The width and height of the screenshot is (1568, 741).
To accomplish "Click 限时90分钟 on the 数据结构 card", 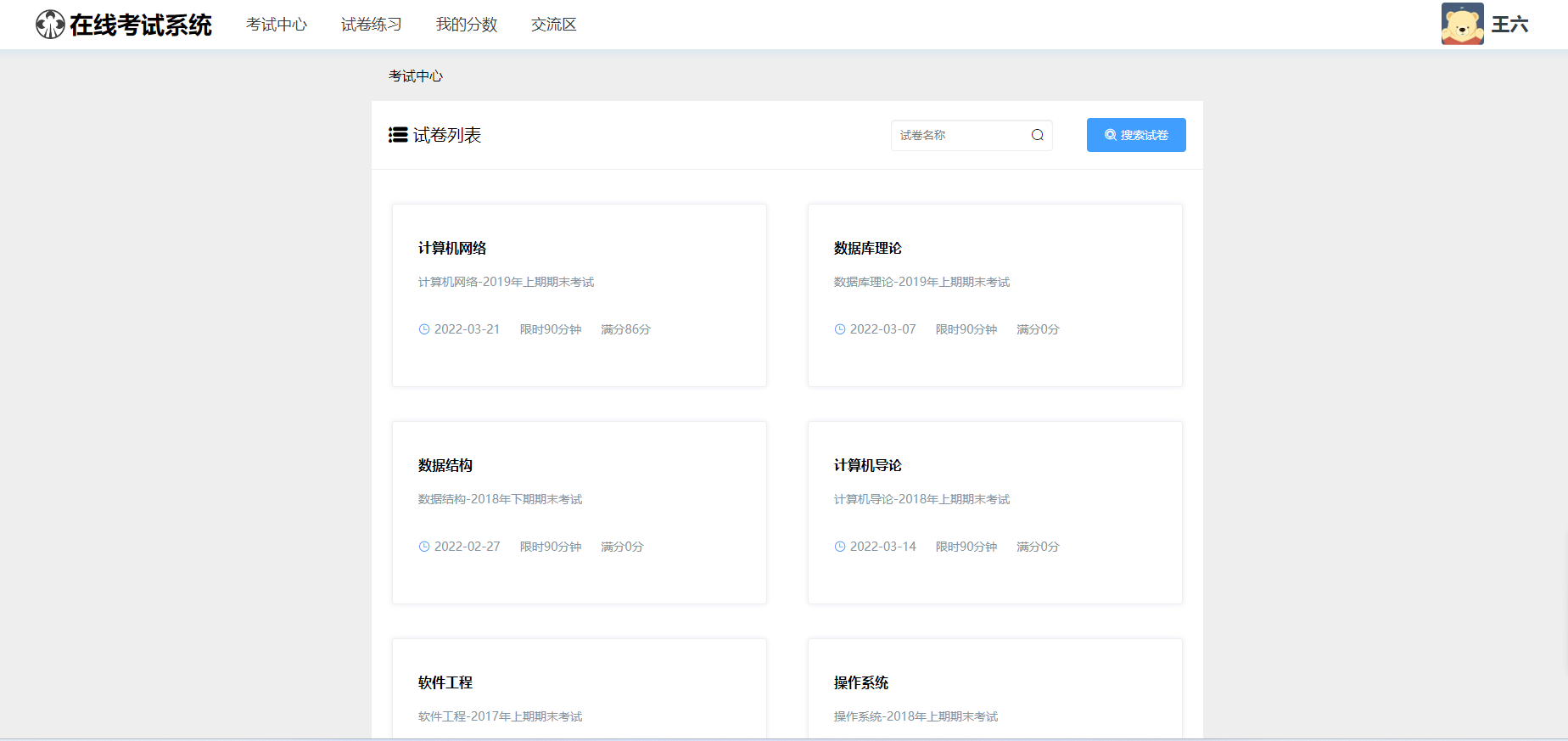I will (x=551, y=547).
